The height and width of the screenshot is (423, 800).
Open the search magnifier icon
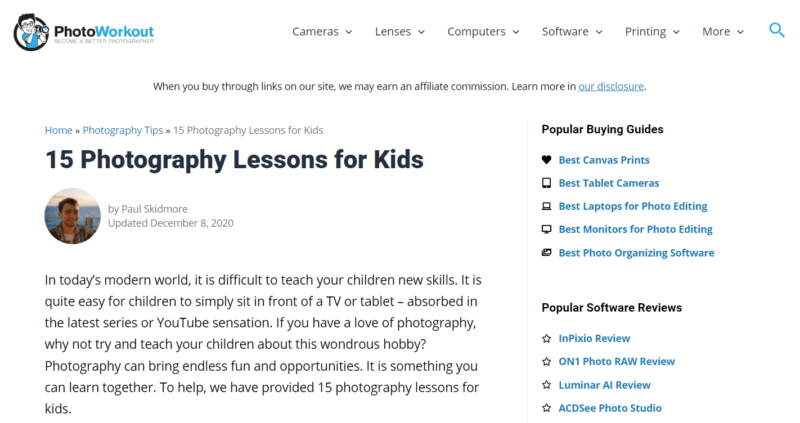[x=777, y=30]
